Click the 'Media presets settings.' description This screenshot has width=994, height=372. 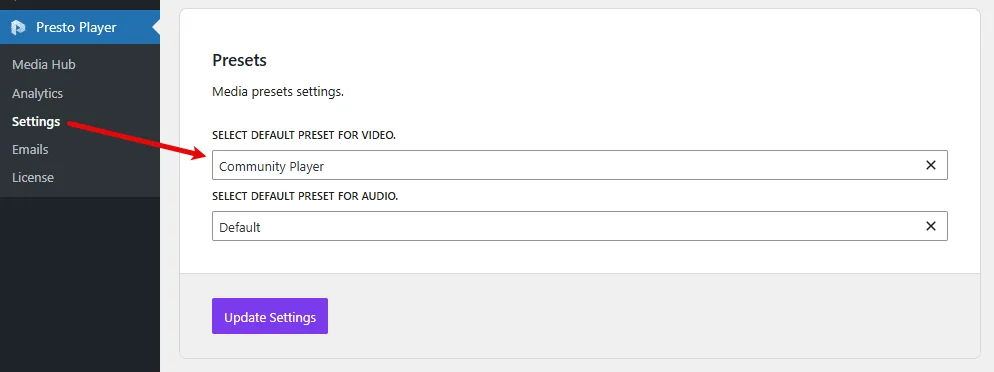pos(278,92)
